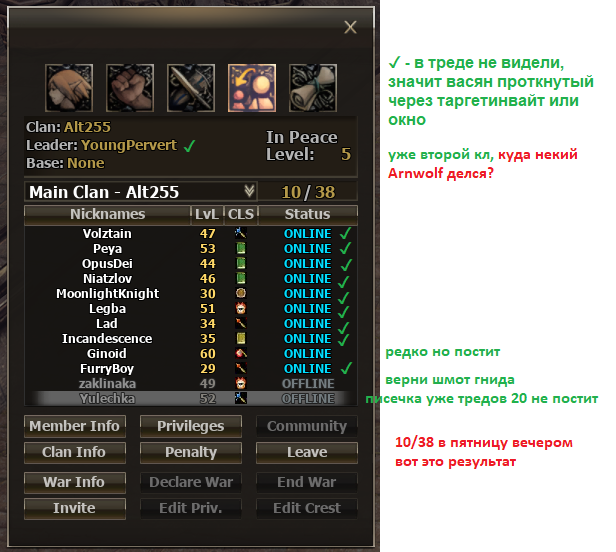Click Legba's skull class icon
Screen dimensions: 616x552
click(240, 308)
